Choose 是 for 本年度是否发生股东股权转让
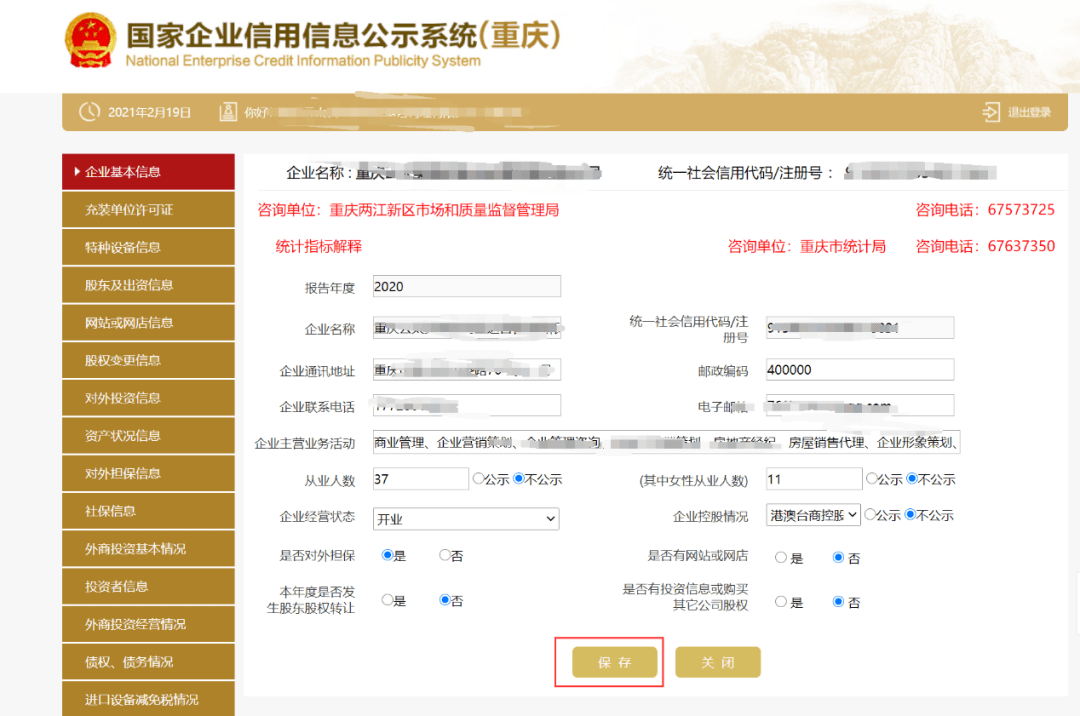Viewport: 1080px width, 716px height. tap(387, 600)
